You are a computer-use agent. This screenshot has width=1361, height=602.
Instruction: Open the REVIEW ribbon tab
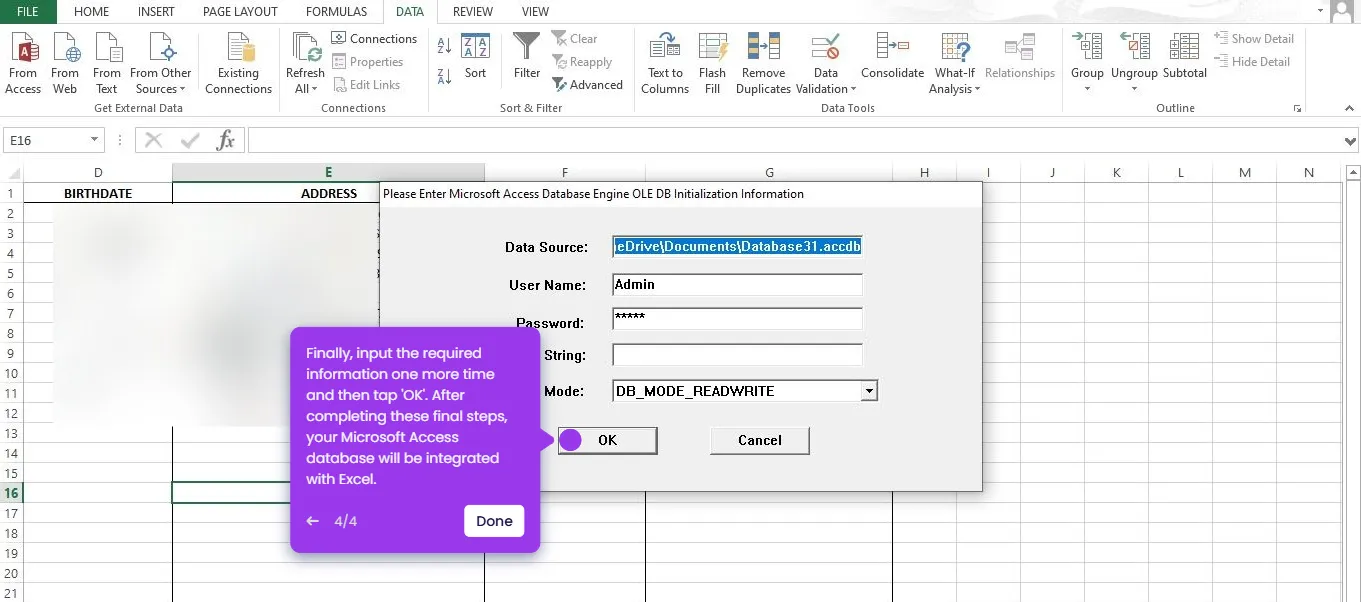click(x=471, y=11)
